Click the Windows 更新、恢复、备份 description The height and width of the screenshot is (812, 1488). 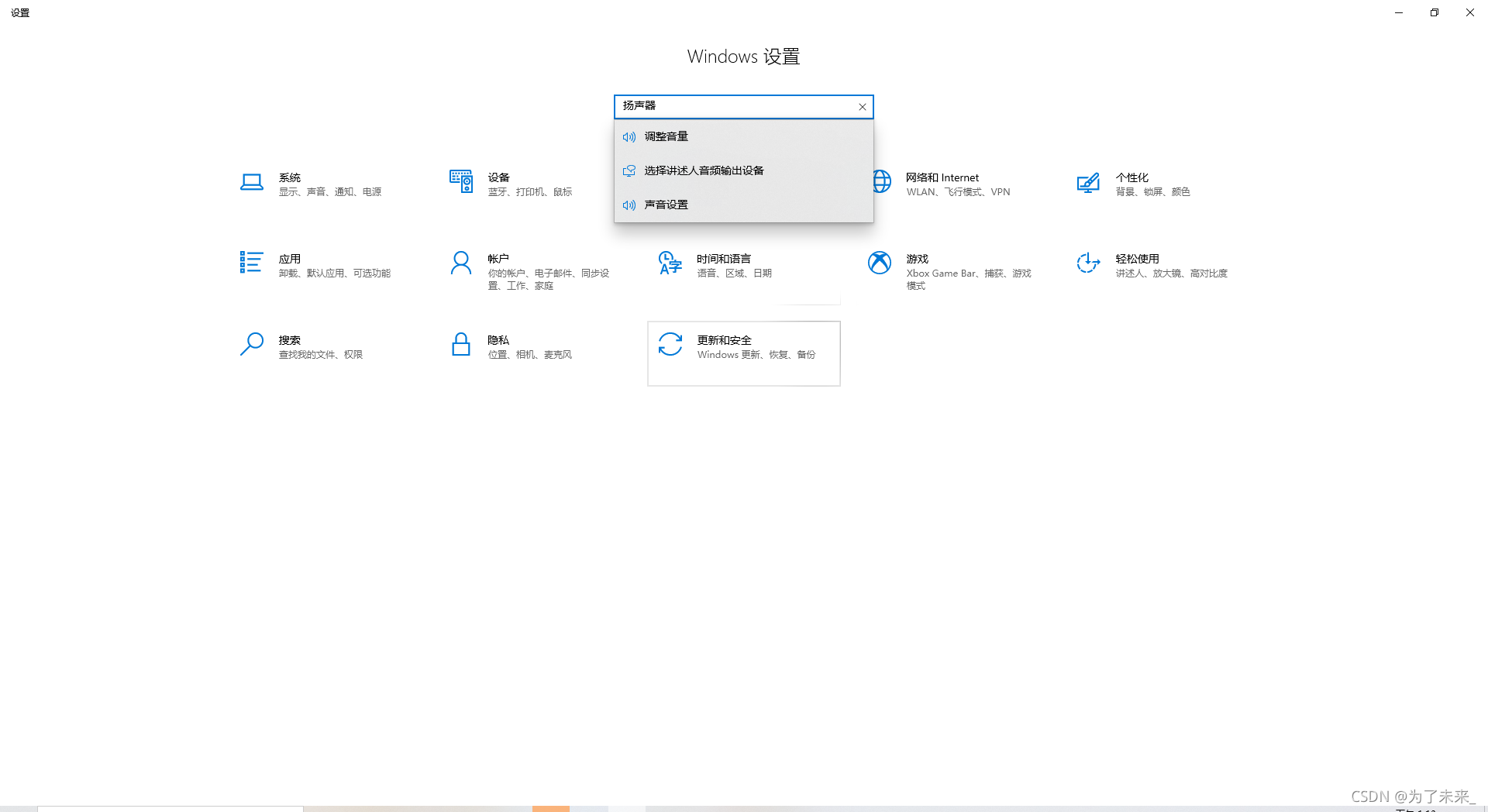(756, 355)
